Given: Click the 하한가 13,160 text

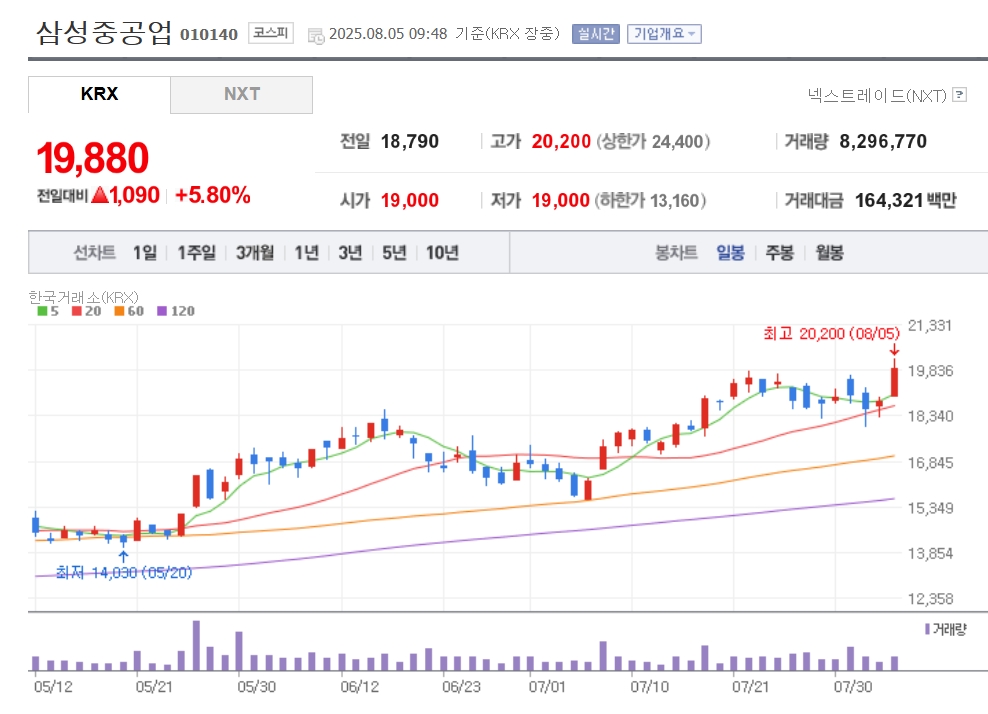Looking at the screenshot, I should (x=650, y=200).
